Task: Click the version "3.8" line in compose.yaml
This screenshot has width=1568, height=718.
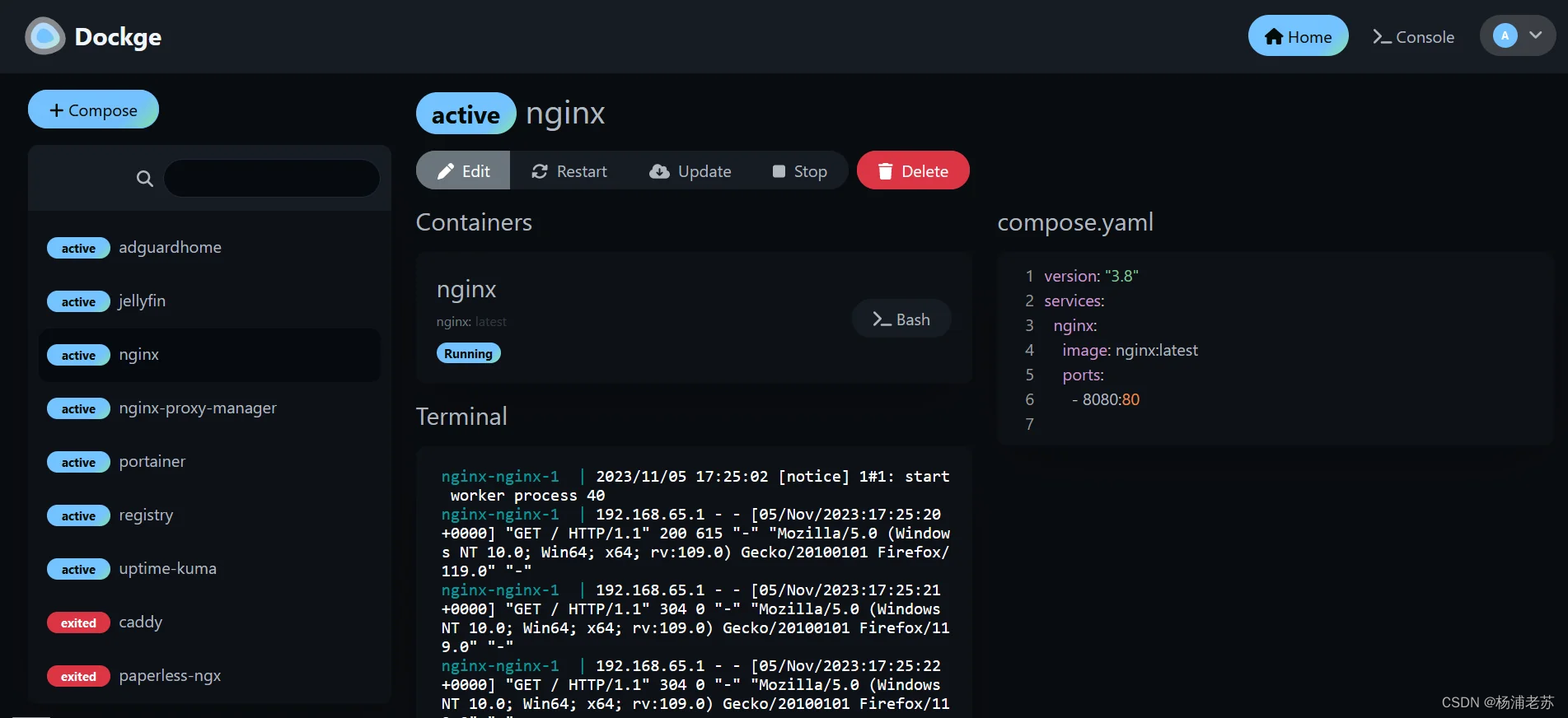Action: click(x=1091, y=276)
